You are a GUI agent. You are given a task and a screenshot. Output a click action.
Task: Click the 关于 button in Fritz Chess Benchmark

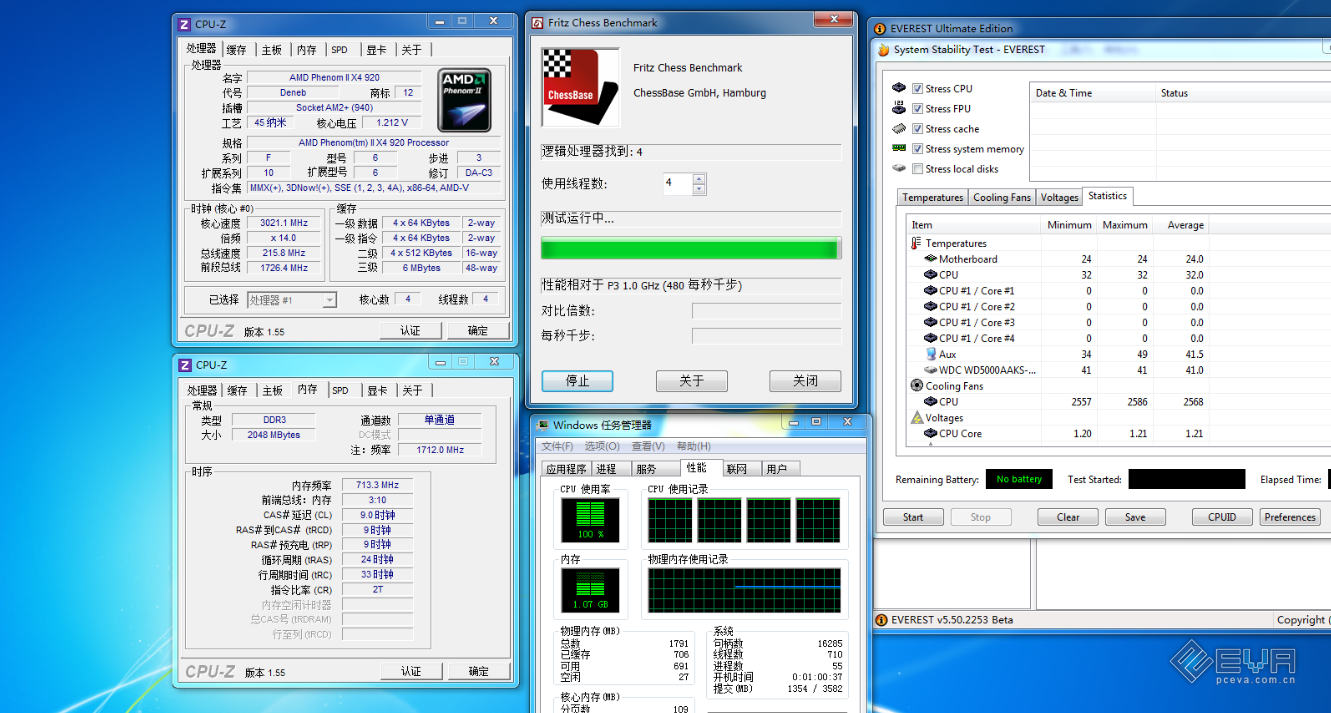tap(691, 381)
